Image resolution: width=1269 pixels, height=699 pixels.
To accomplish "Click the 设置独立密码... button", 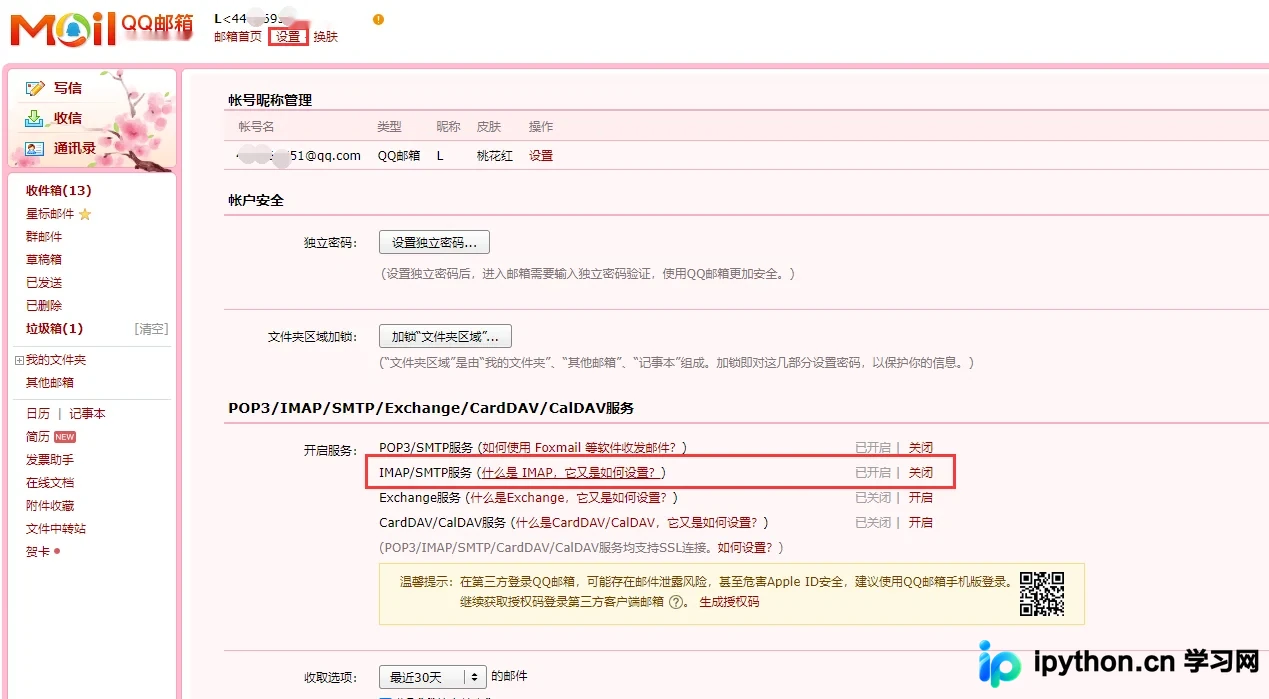I will pos(434,242).
